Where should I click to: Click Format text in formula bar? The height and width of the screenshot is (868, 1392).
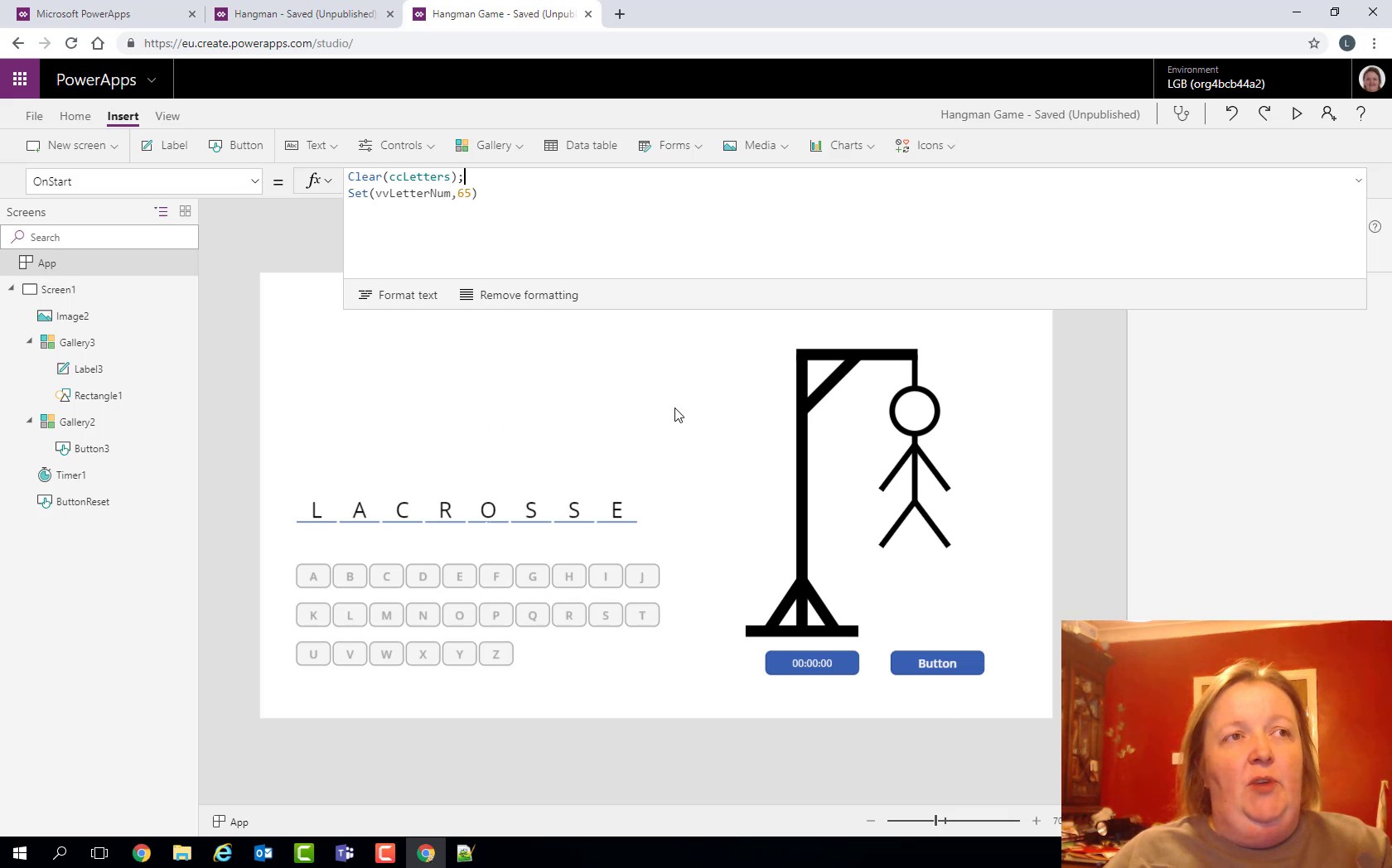398,295
